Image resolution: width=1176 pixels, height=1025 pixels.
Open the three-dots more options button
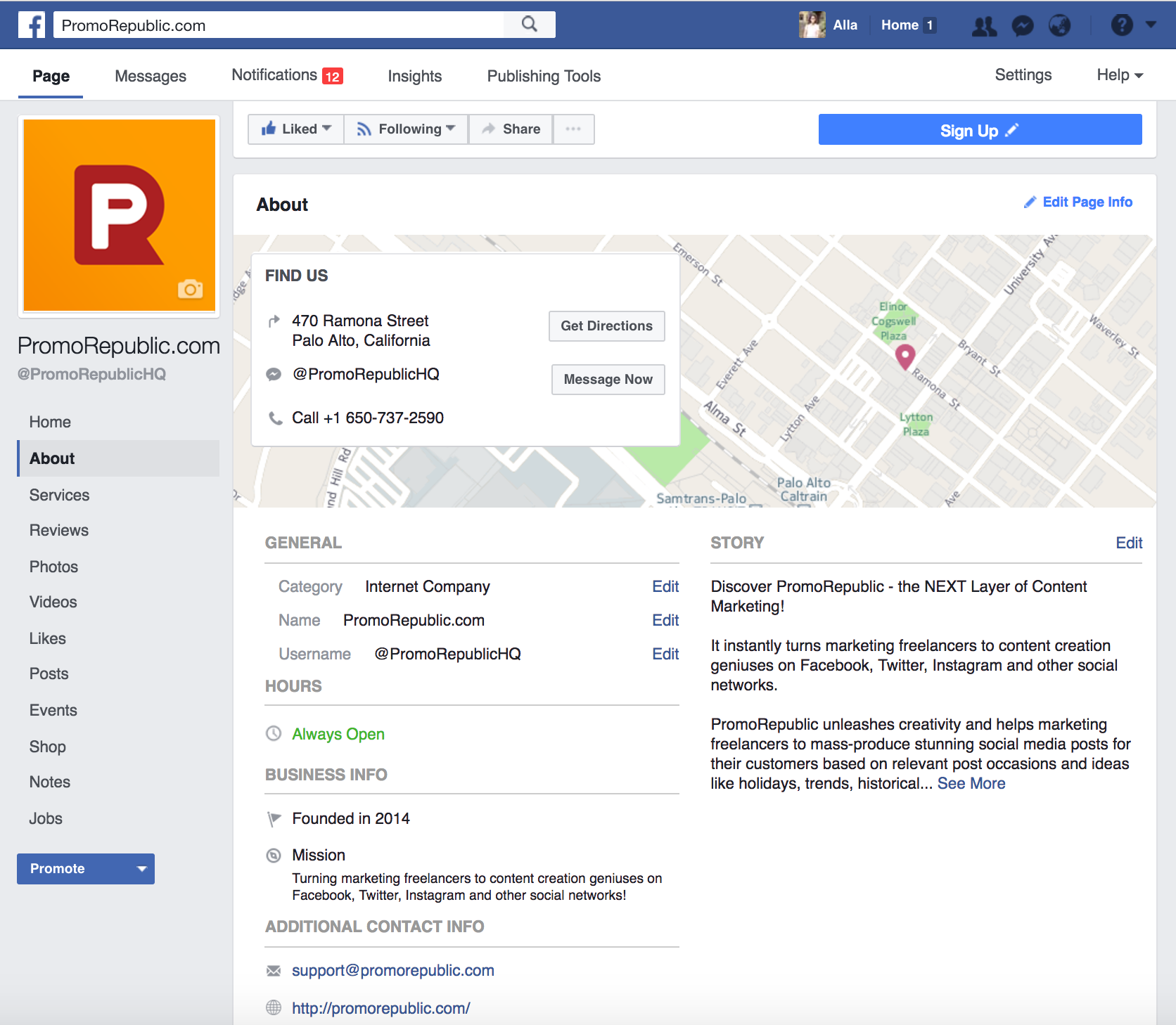573,129
